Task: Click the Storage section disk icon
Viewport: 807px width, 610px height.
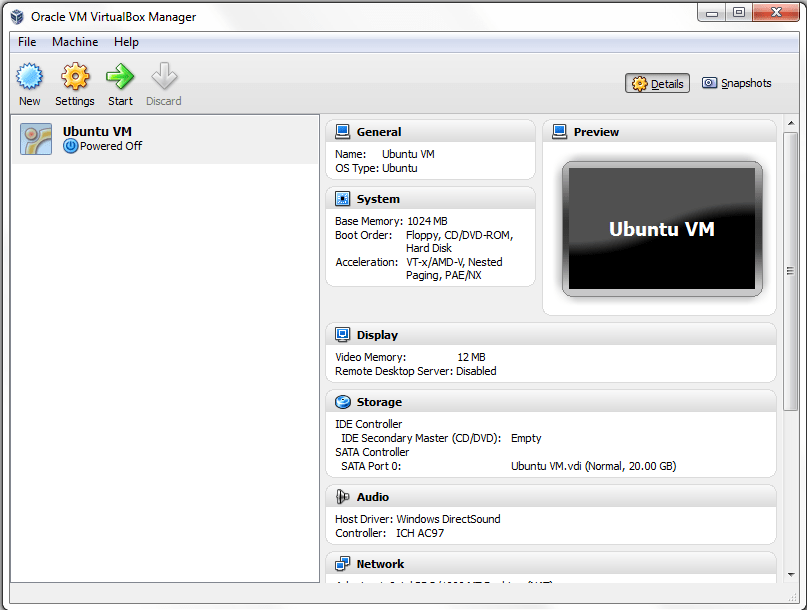Action: coord(342,402)
